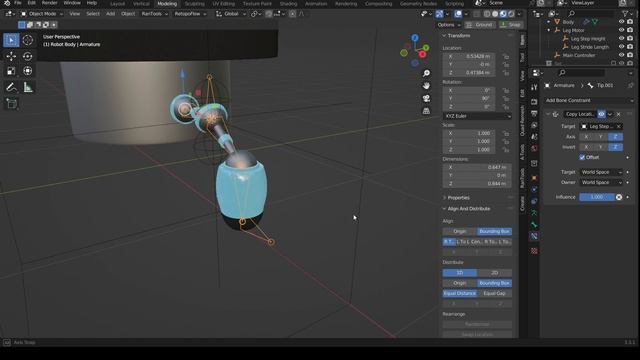The image size is (640, 360).
Task: Switch to the Sculpting workspace tab
Action: coord(195,4)
